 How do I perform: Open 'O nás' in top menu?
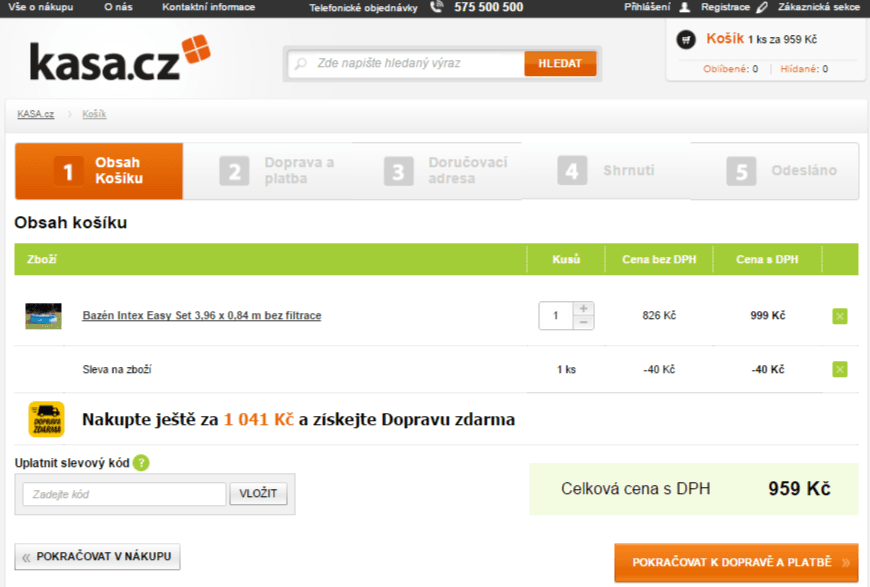click(118, 7)
